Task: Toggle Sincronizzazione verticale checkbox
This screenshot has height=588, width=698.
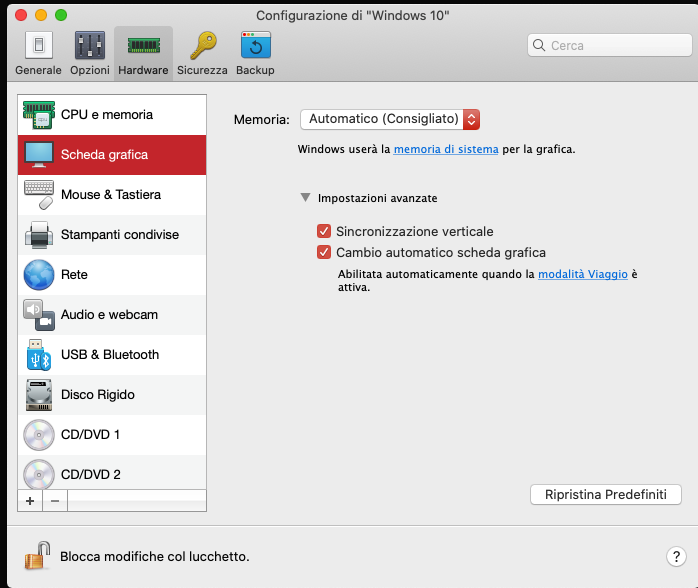Action: pyautogui.click(x=324, y=231)
